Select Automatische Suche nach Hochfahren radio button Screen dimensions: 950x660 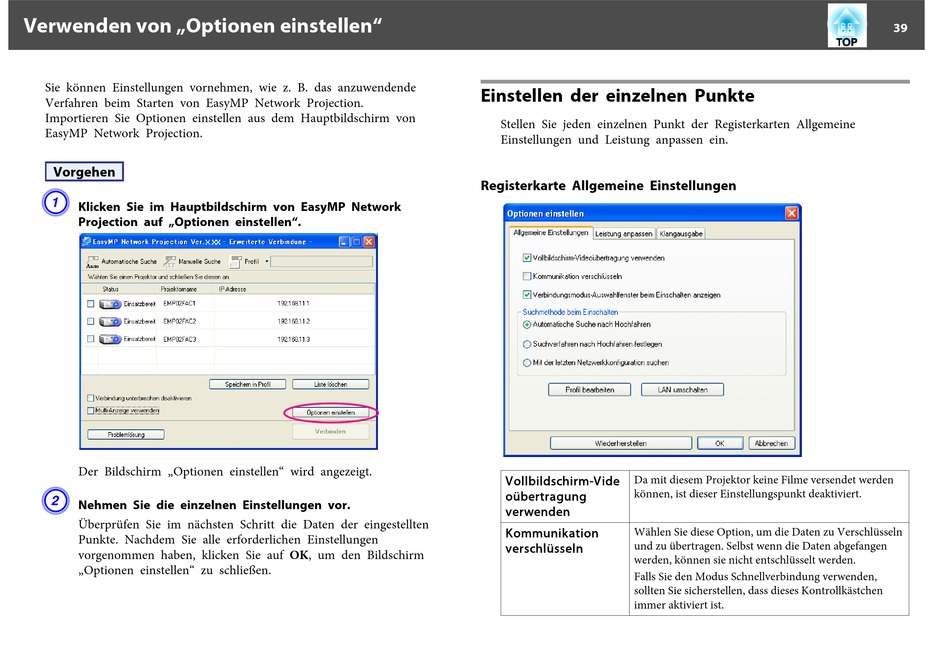point(526,325)
